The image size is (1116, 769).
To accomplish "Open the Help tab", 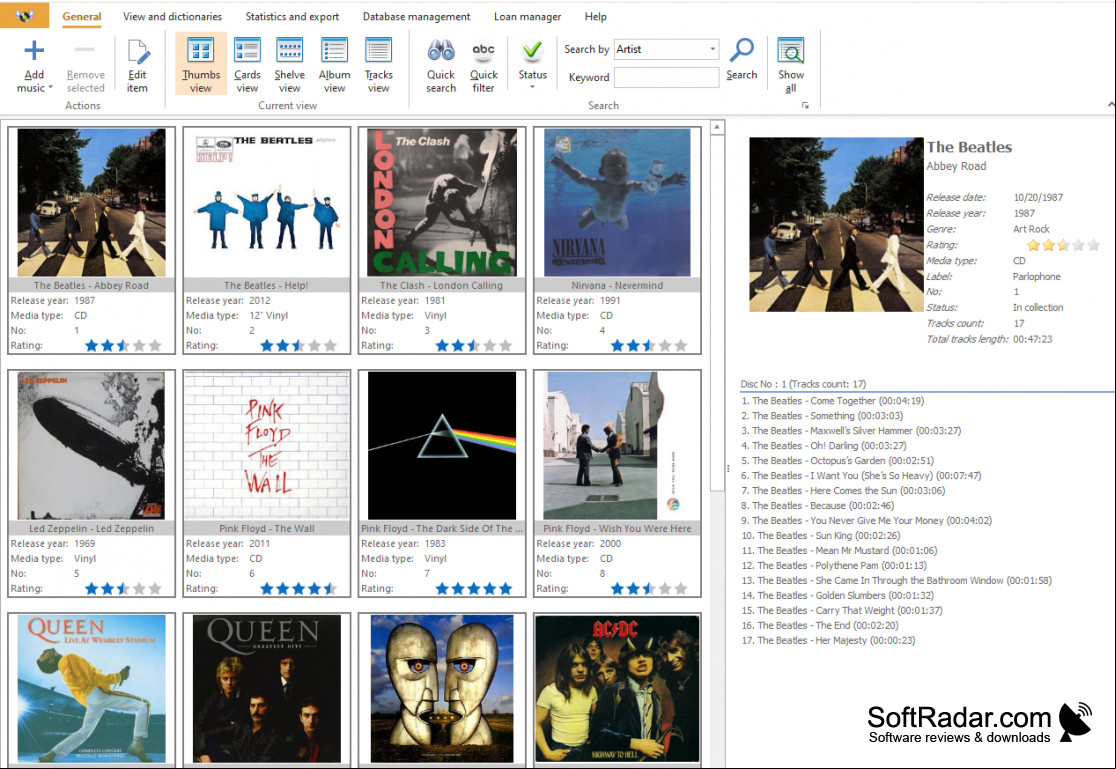I will tap(596, 16).
